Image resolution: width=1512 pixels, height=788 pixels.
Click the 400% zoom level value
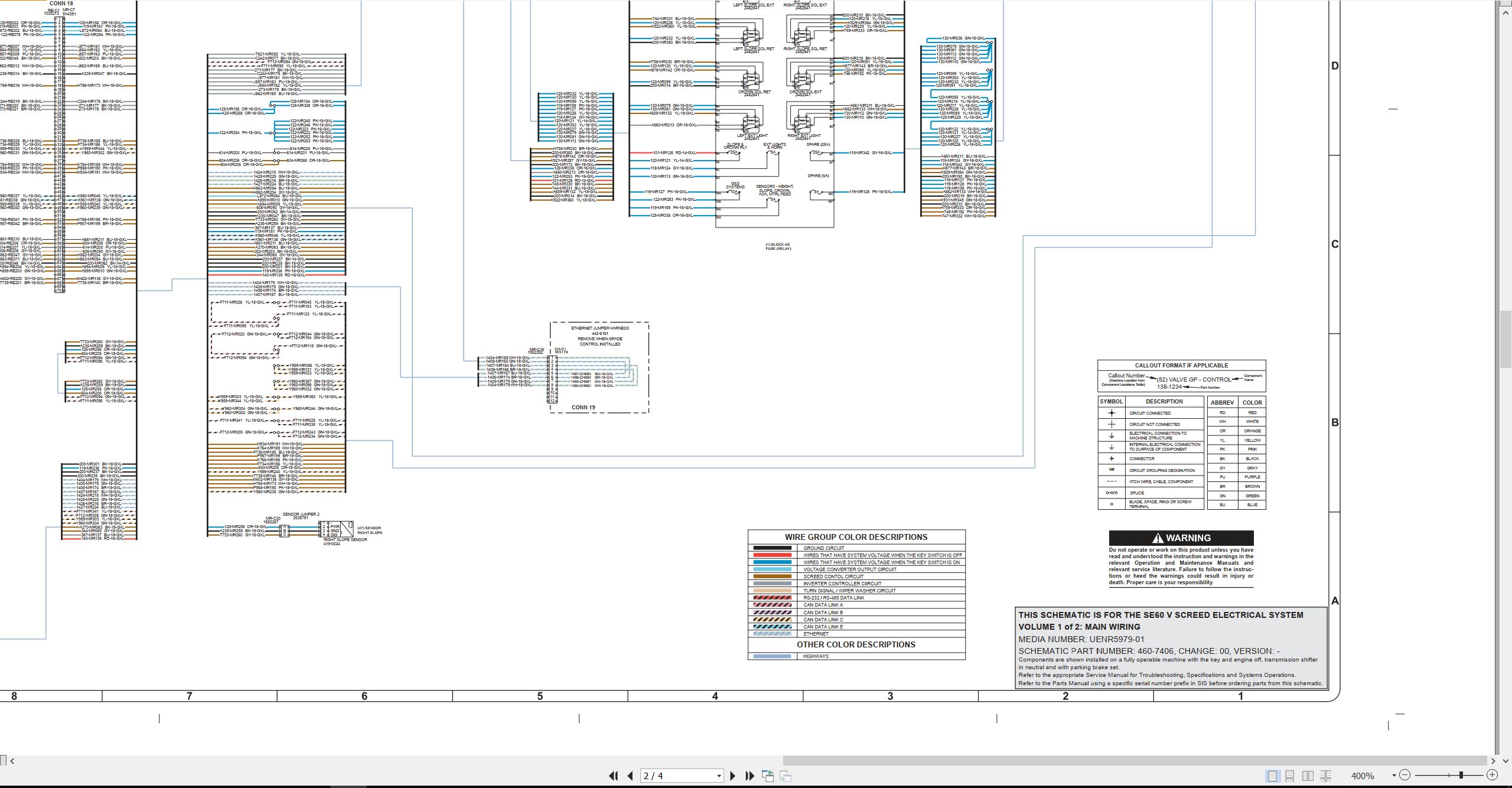[1363, 776]
